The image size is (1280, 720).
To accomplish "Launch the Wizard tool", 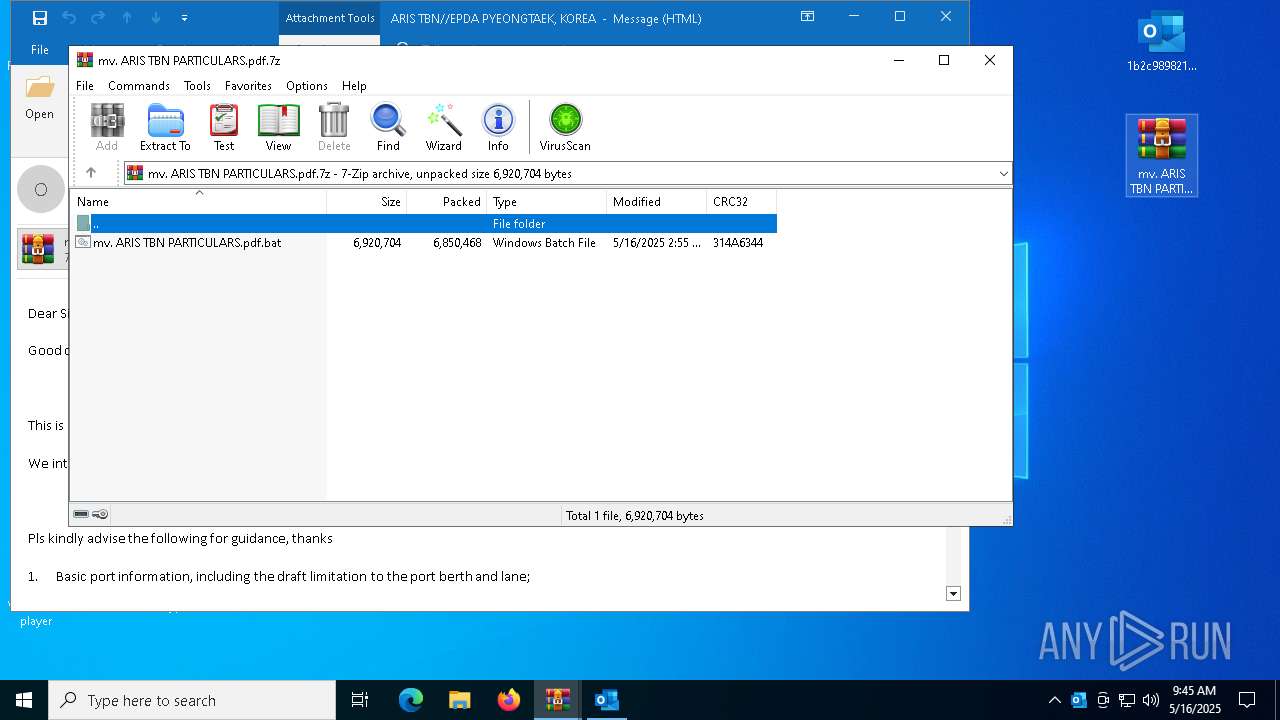I will tap(443, 127).
